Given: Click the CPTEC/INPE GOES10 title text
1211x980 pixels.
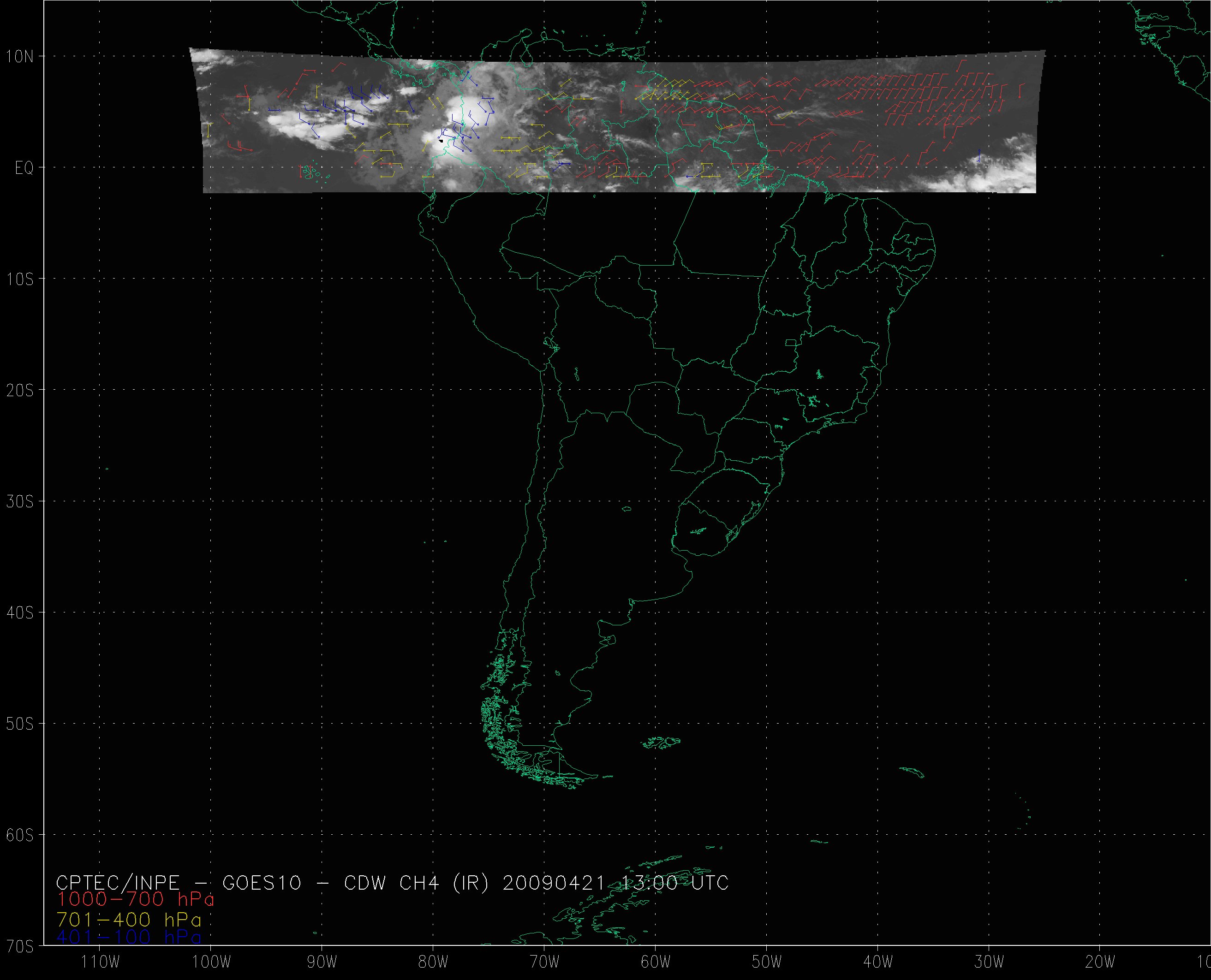Looking at the screenshot, I should click(393, 882).
